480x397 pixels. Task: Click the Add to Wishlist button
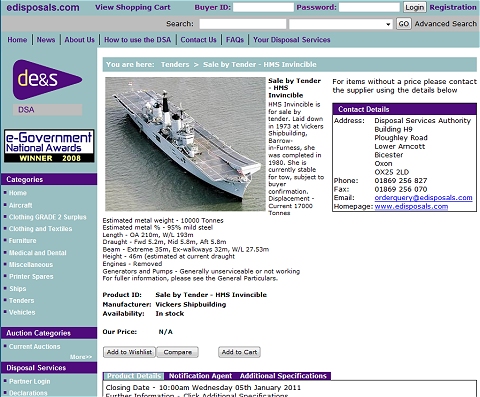[129, 352]
